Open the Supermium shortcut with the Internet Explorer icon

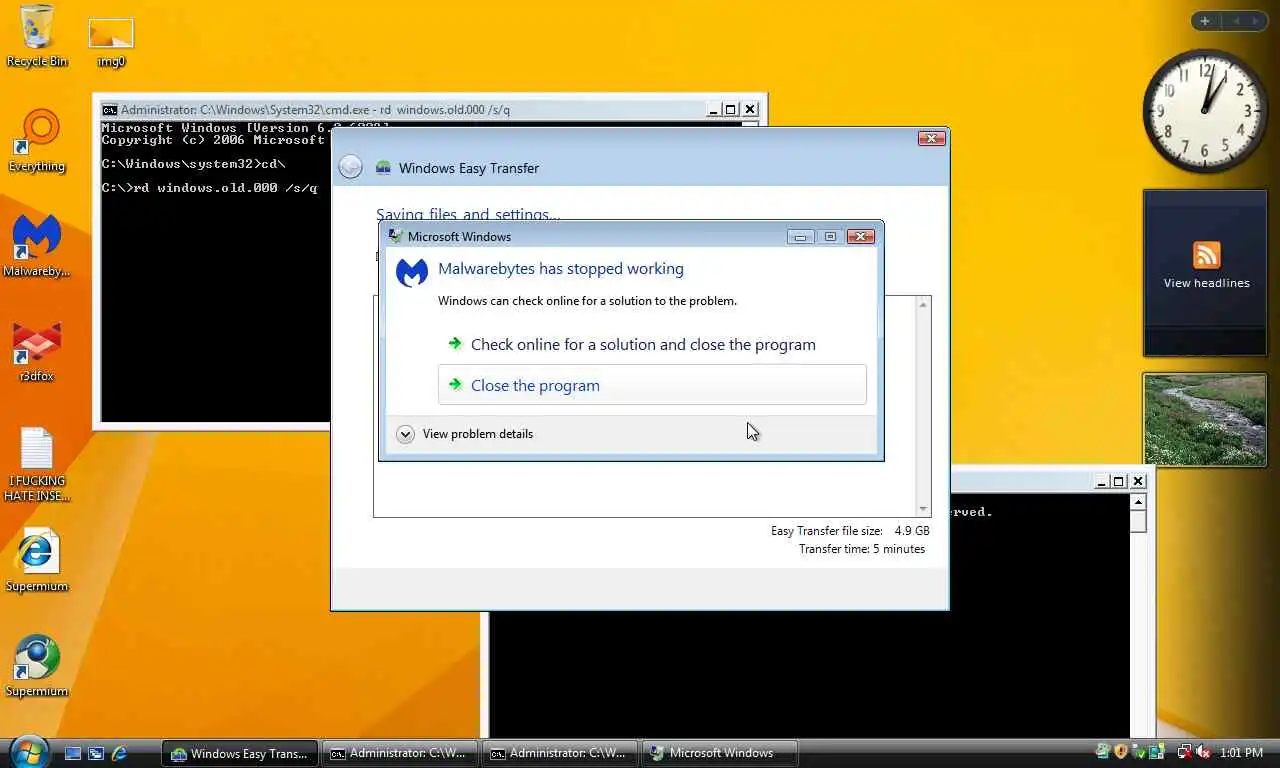tap(37, 561)
